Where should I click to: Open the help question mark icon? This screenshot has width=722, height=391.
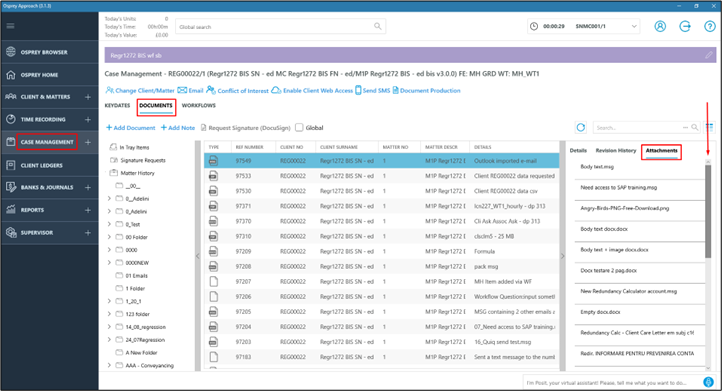[710, 26]
